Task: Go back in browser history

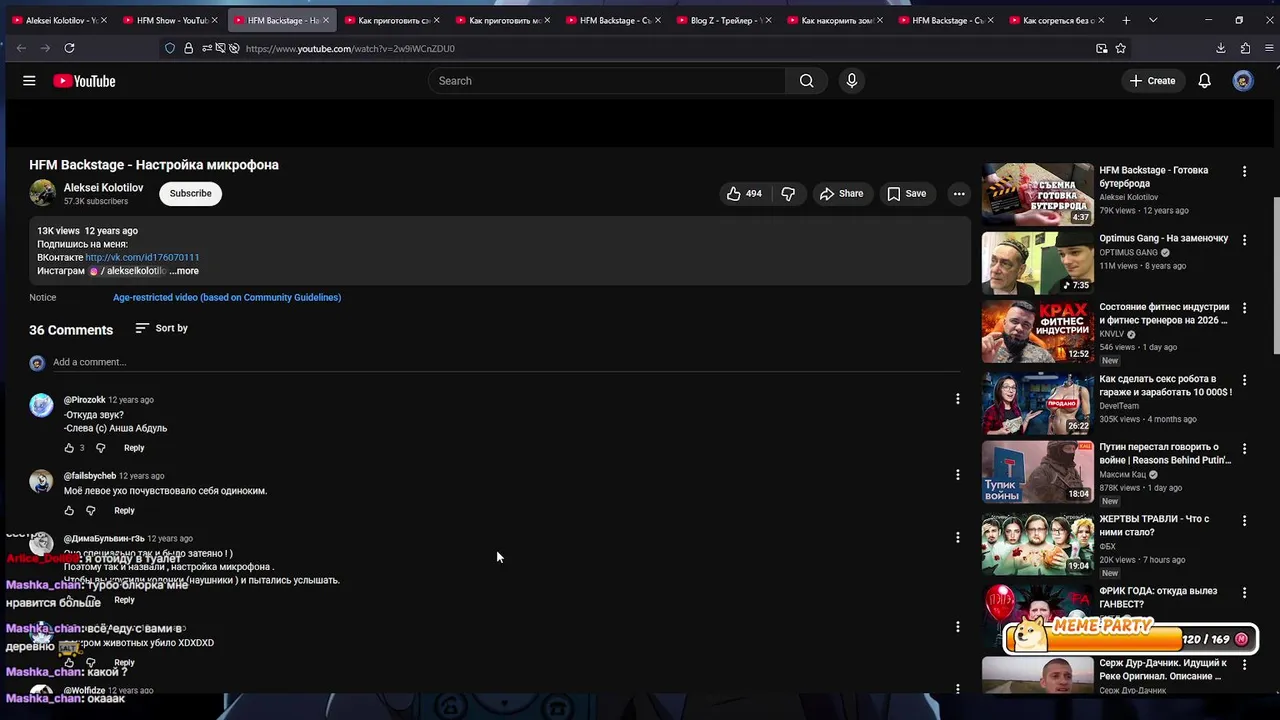Action: (21, 48)
